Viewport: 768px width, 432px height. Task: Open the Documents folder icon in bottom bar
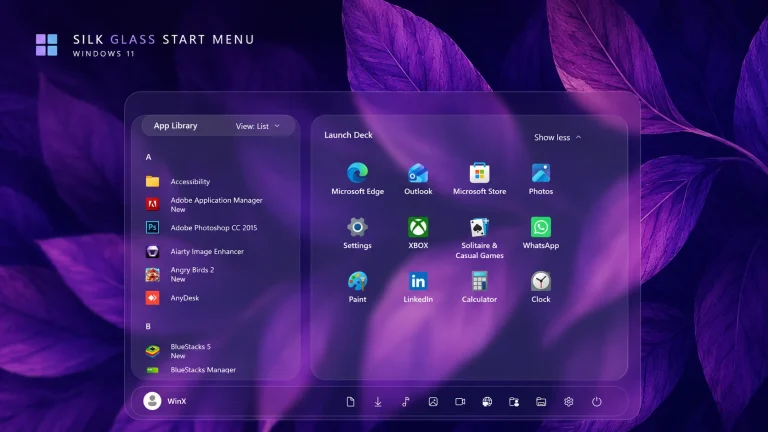pos(350,402)
